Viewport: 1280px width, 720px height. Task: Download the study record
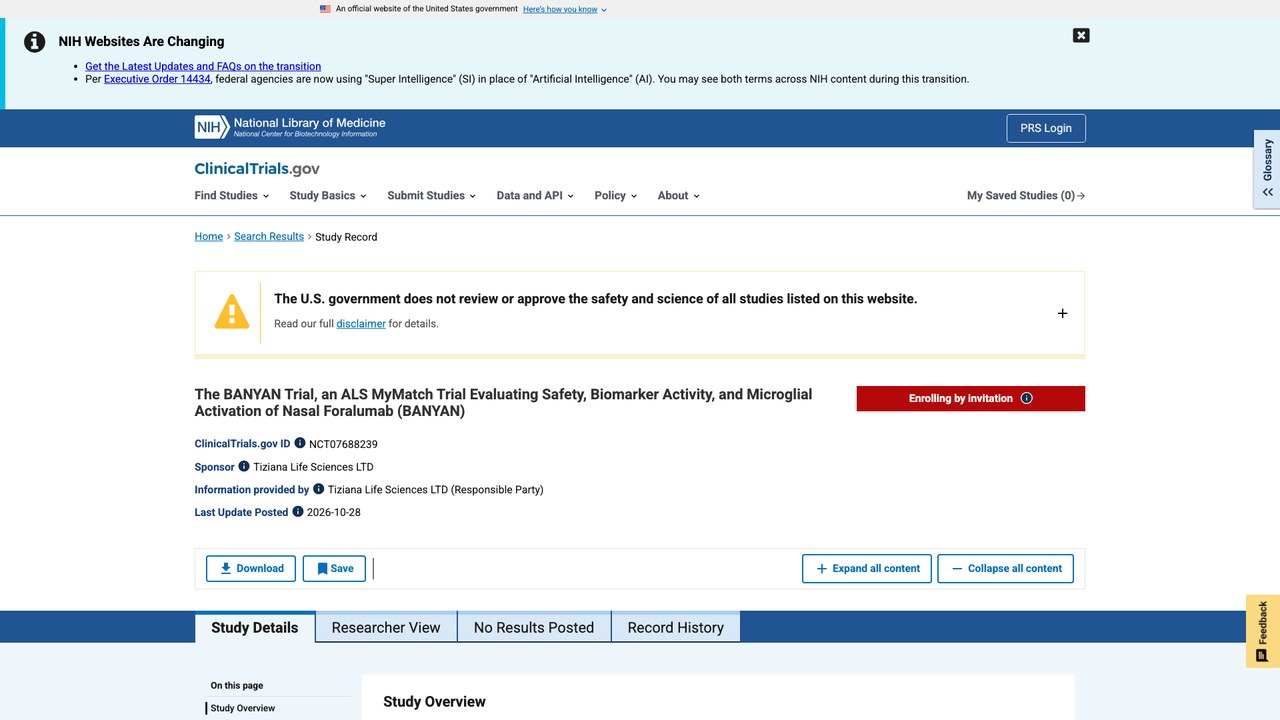pyautogui.click(x=251, y=568)
